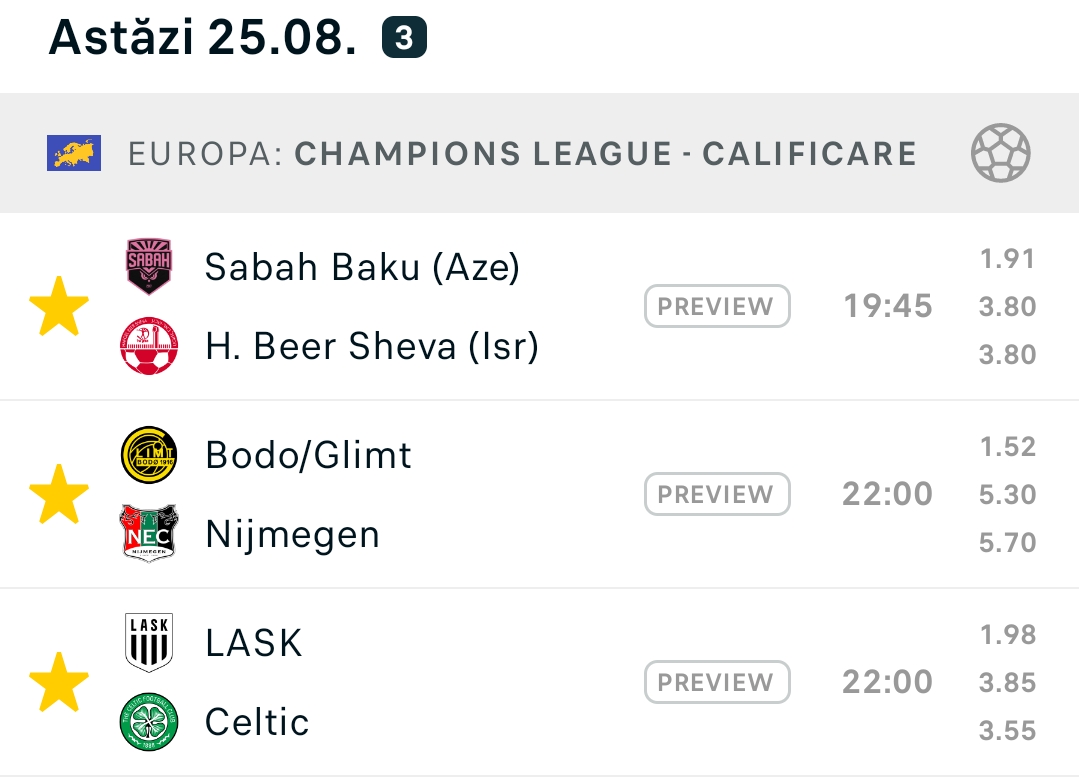The width and height of the screenshot is (1079, 780).
Task: Click the football sport icon in league header
Action: [1001, 153]
